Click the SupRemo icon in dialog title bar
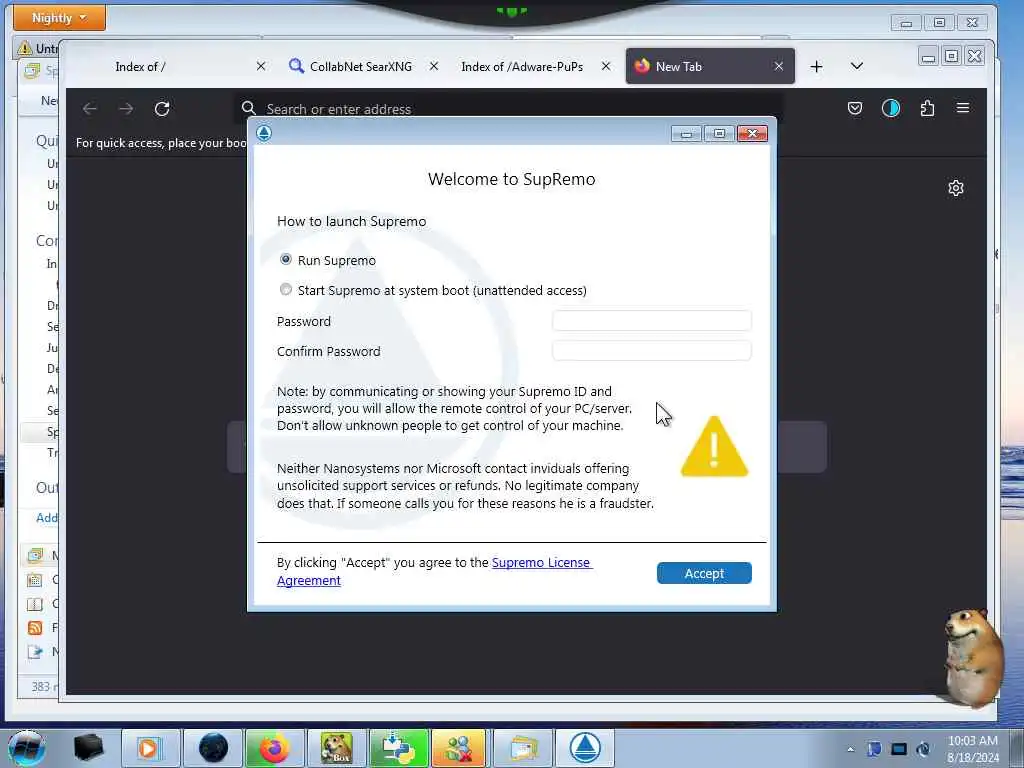Screen dimensions: 1024x768 (x=264, y=133)
